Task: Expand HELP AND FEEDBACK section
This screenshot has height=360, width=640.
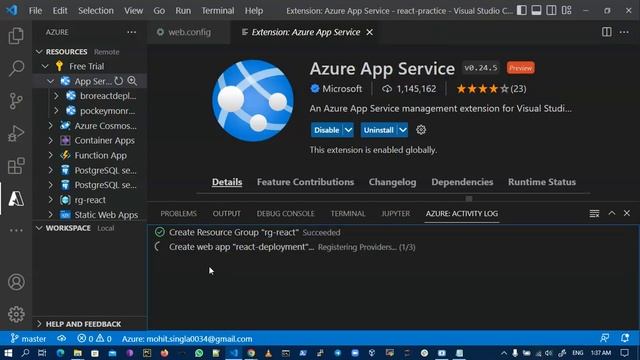Action: 39,324
